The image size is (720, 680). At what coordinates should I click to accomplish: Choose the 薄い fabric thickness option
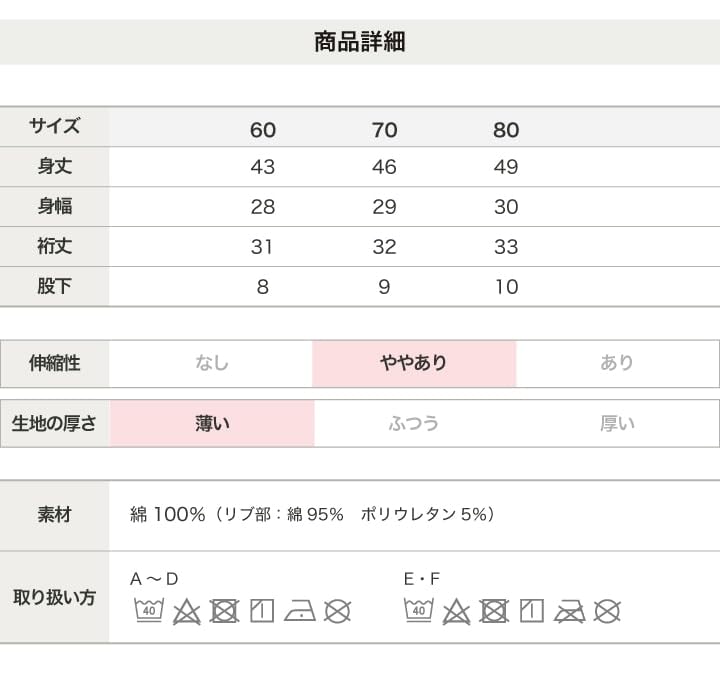(x=212, y=423)
